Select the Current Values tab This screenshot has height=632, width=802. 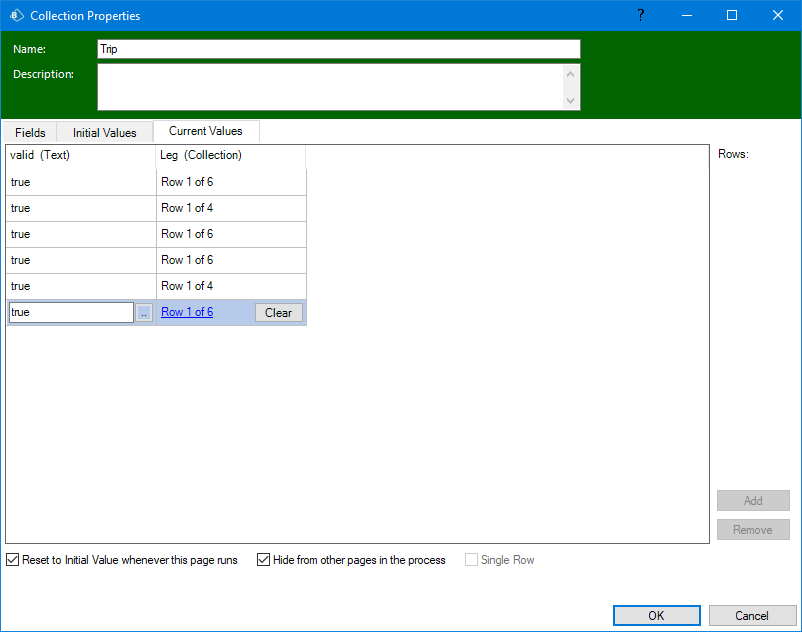[205, 131]
